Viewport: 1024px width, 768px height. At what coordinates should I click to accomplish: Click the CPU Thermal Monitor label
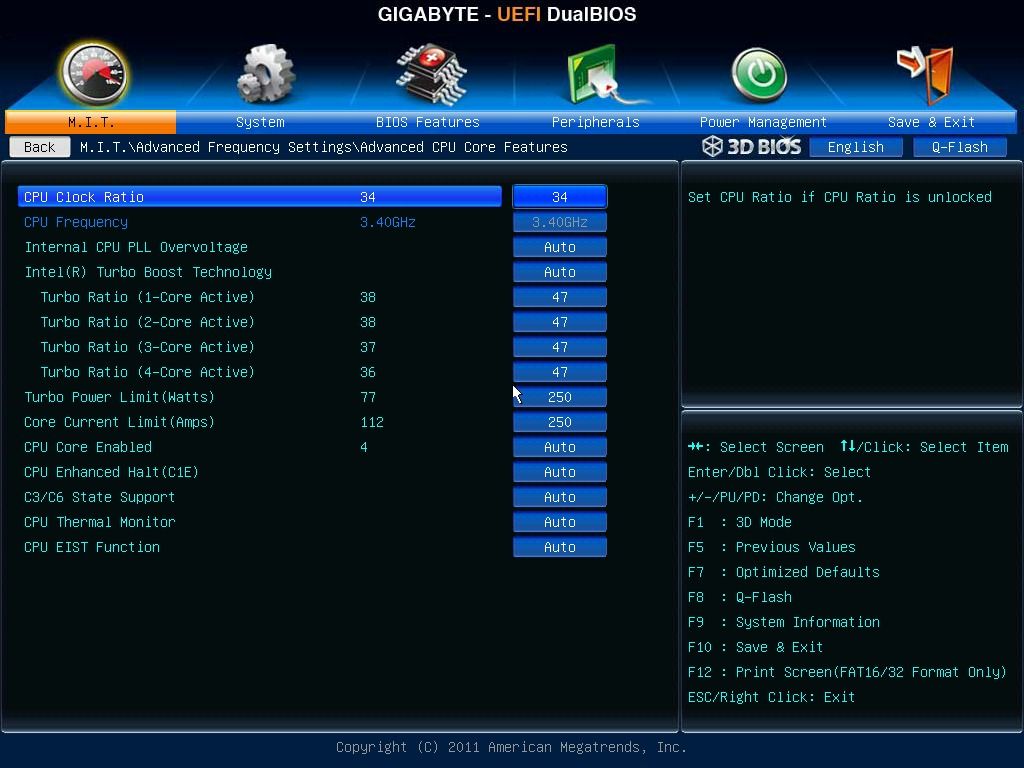(x=99, y=522)
